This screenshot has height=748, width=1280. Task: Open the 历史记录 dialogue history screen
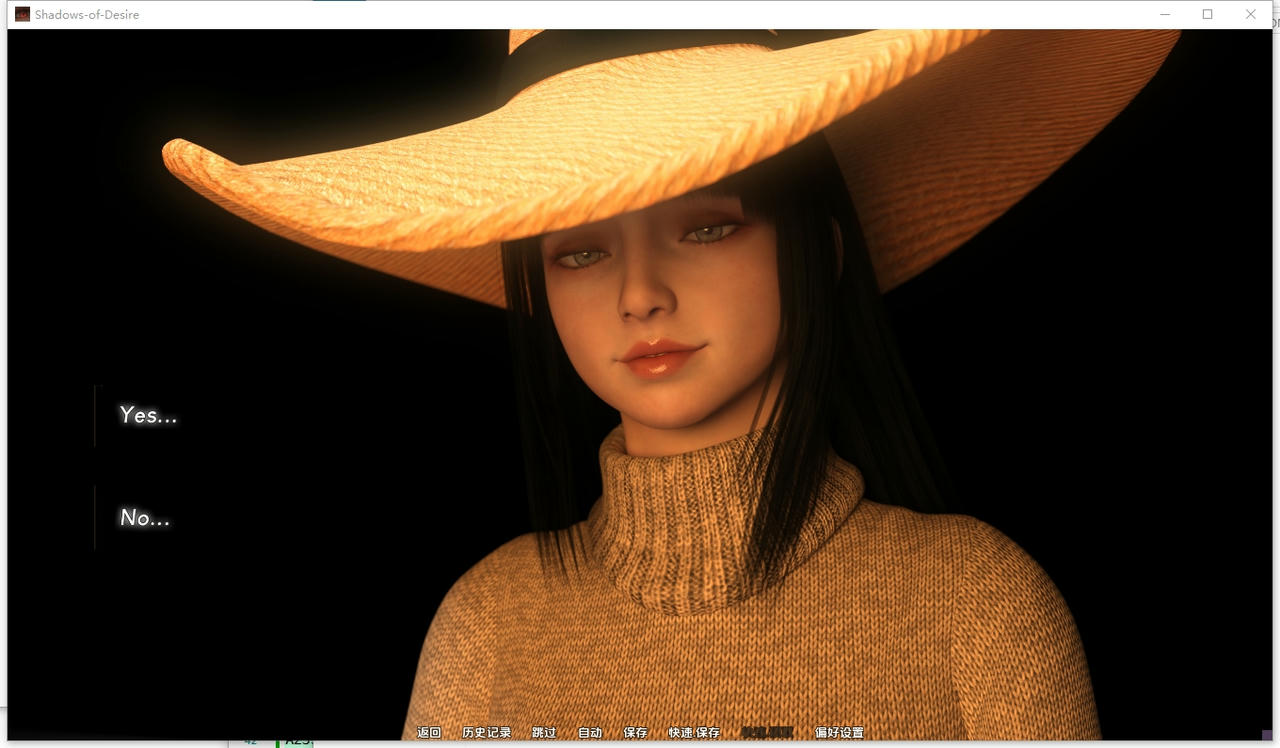click(x=487, y=732)
